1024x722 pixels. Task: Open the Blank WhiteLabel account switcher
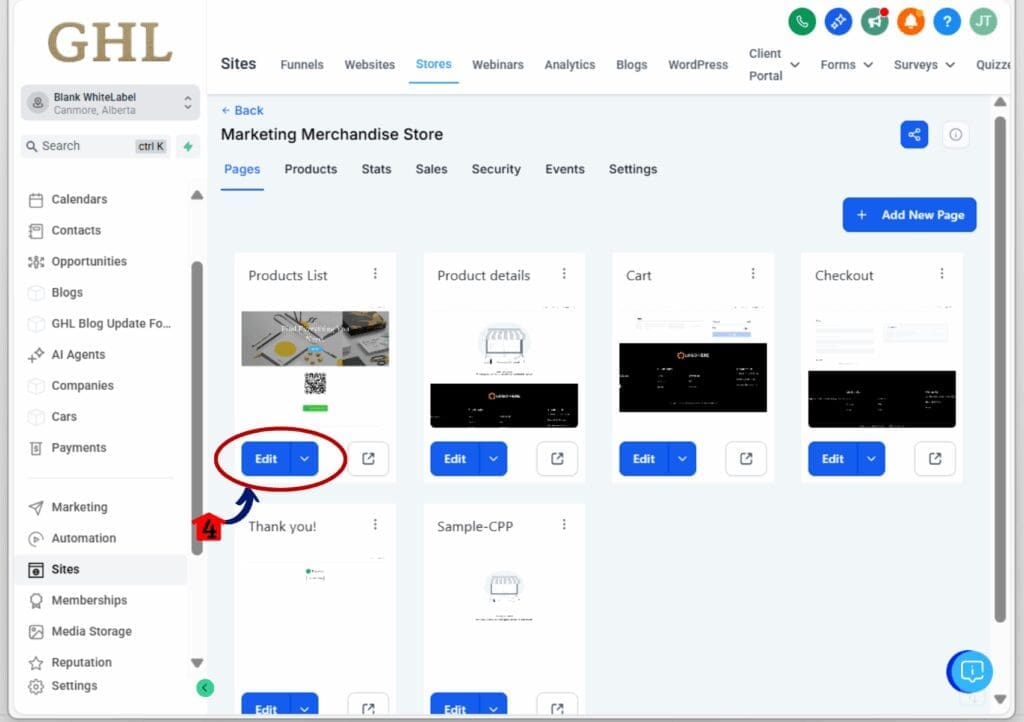point(110,103)
